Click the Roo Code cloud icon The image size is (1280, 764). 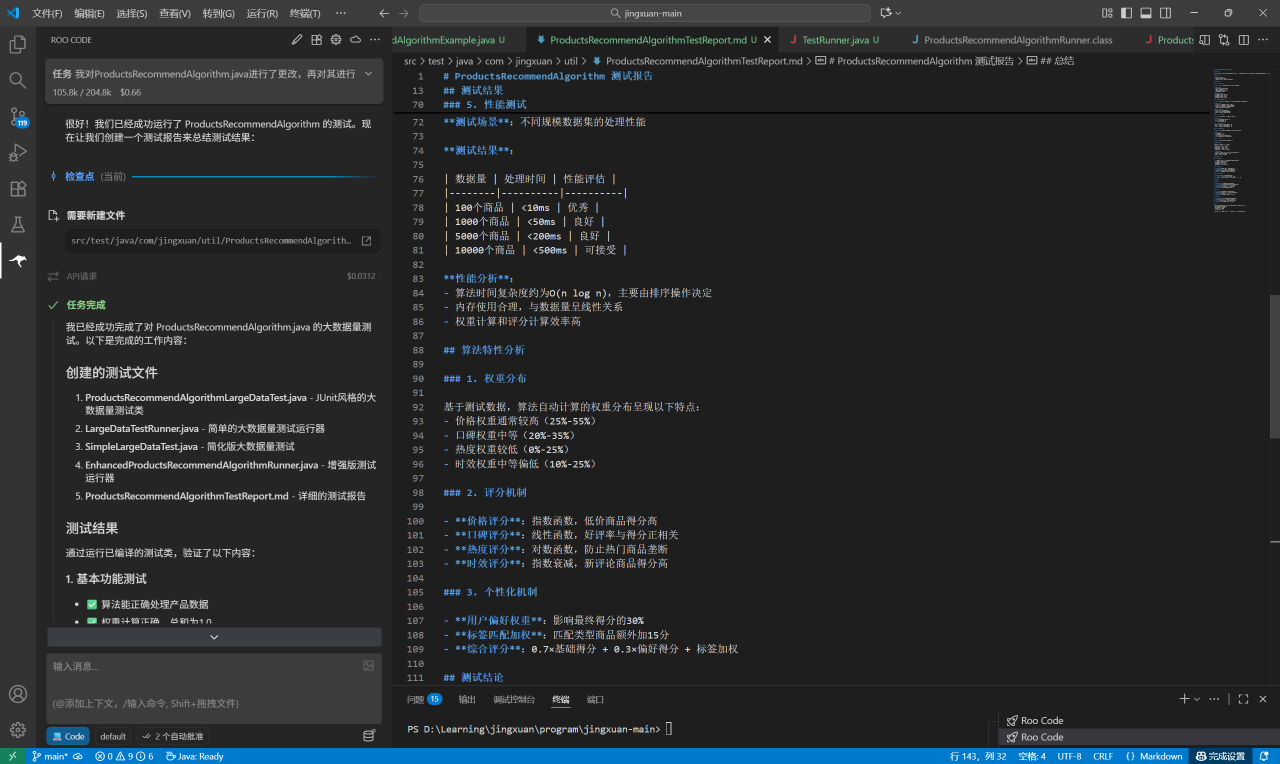coord(355,40)
